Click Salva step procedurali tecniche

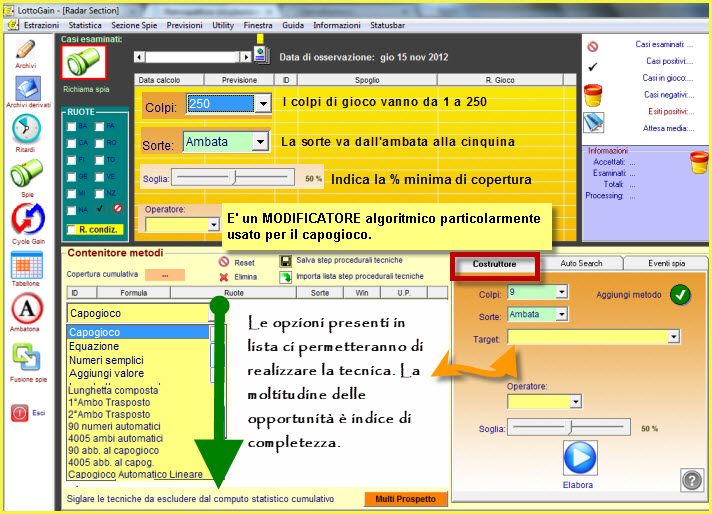tap(349, 260)
